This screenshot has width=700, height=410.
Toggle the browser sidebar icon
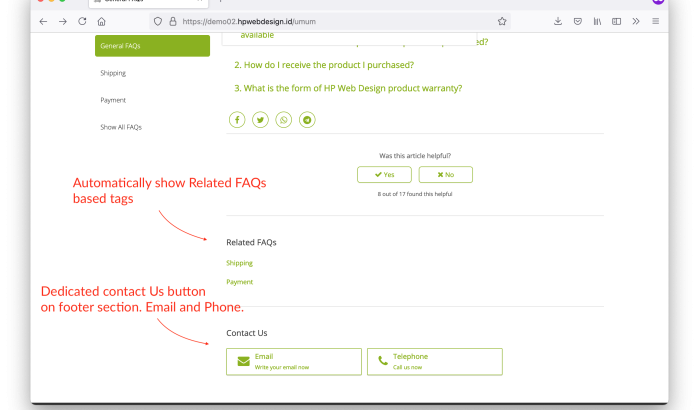[x=617, y=21]
